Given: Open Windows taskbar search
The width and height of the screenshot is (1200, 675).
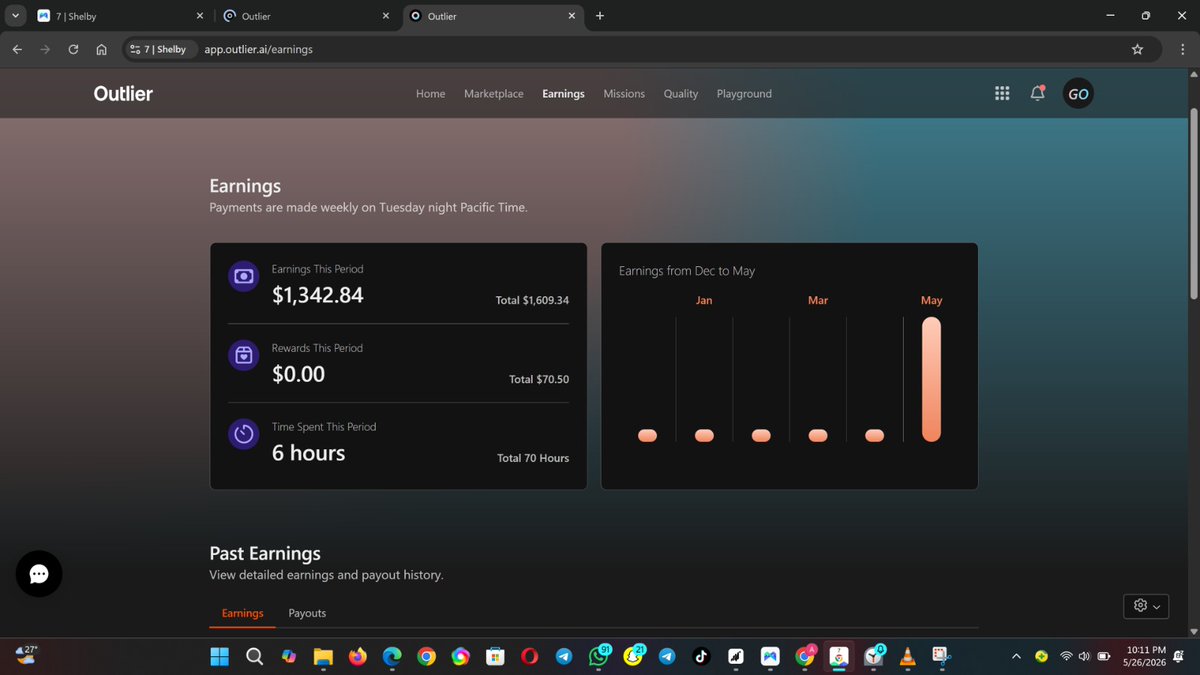Looking at the screenshot, I should (254, 657).
